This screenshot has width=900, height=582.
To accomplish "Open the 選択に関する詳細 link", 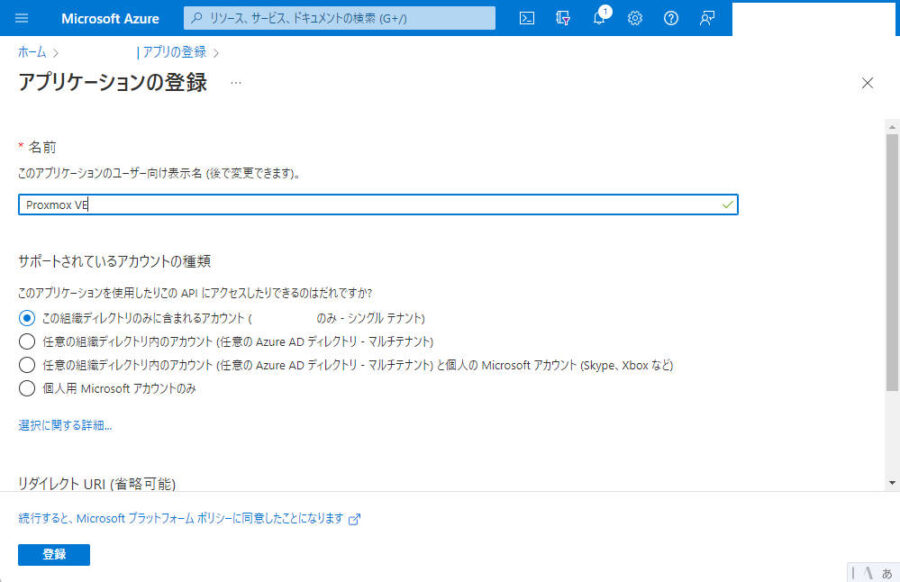I will pos(50,424).
